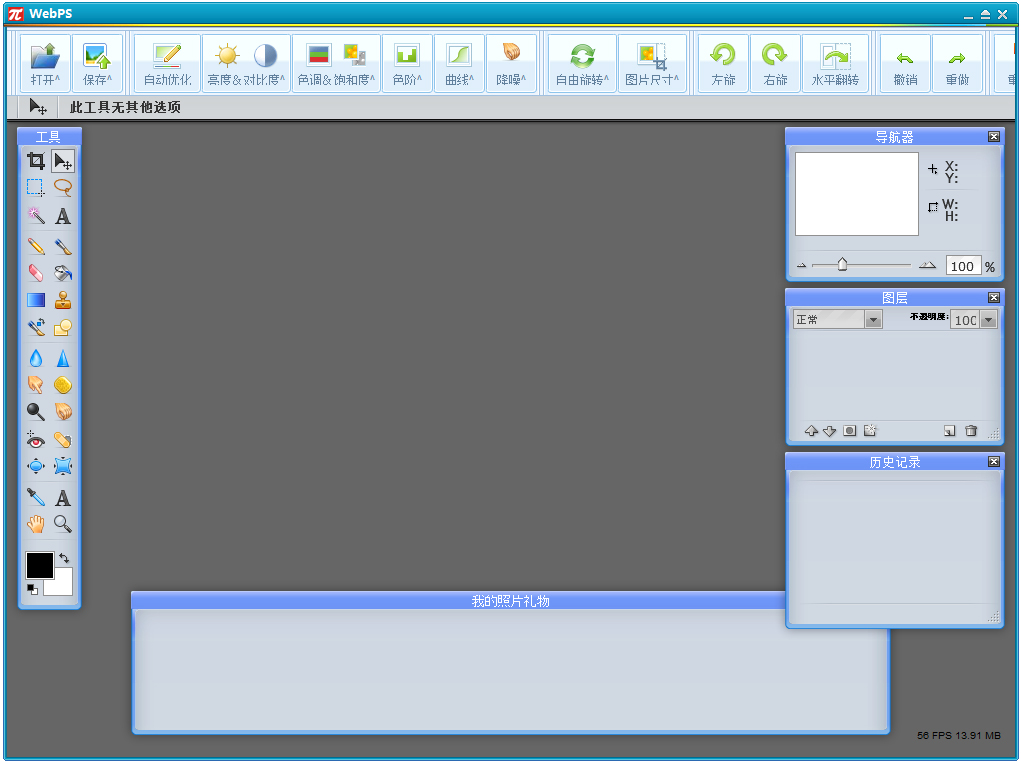Reset colors to default black and white

32,589
